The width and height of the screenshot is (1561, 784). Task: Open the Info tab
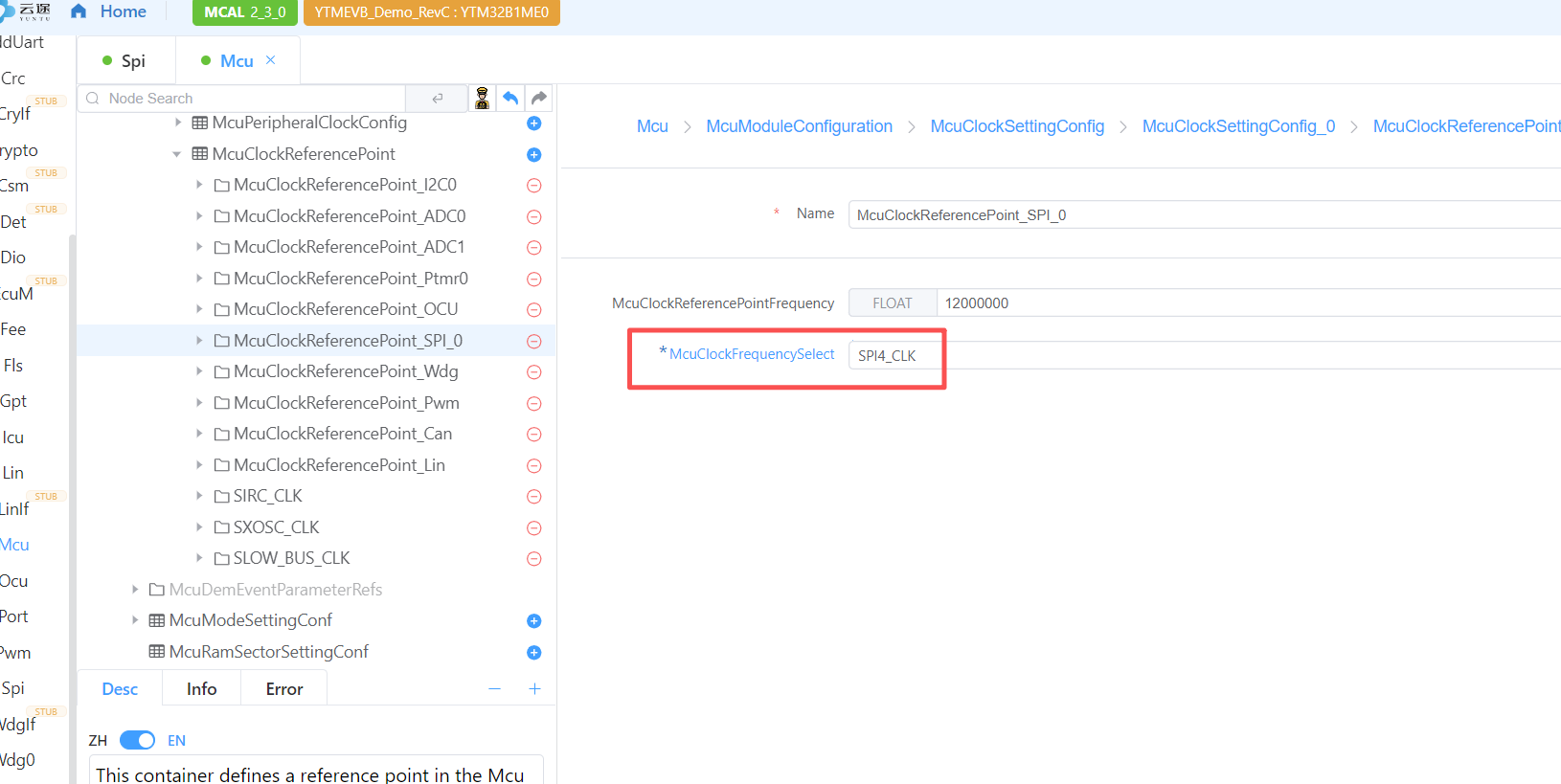coord(201,689)
